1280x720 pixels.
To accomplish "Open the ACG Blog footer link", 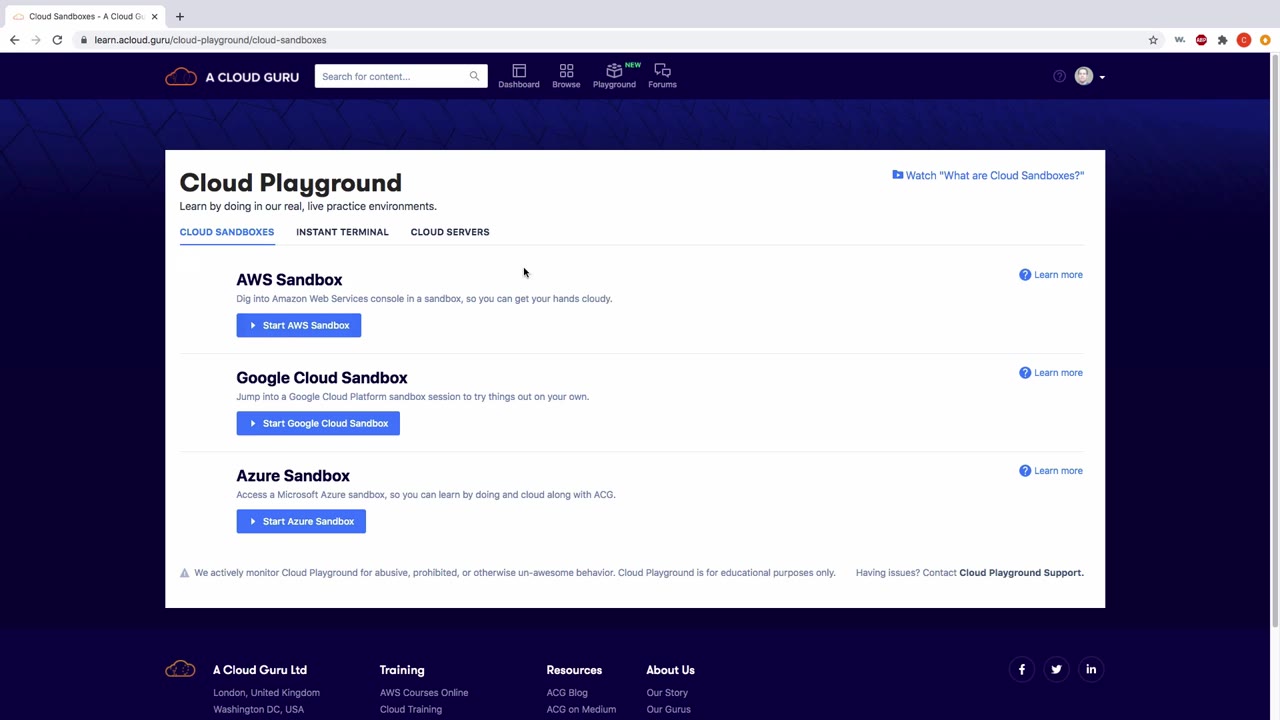I will click(x=567, y=692).
